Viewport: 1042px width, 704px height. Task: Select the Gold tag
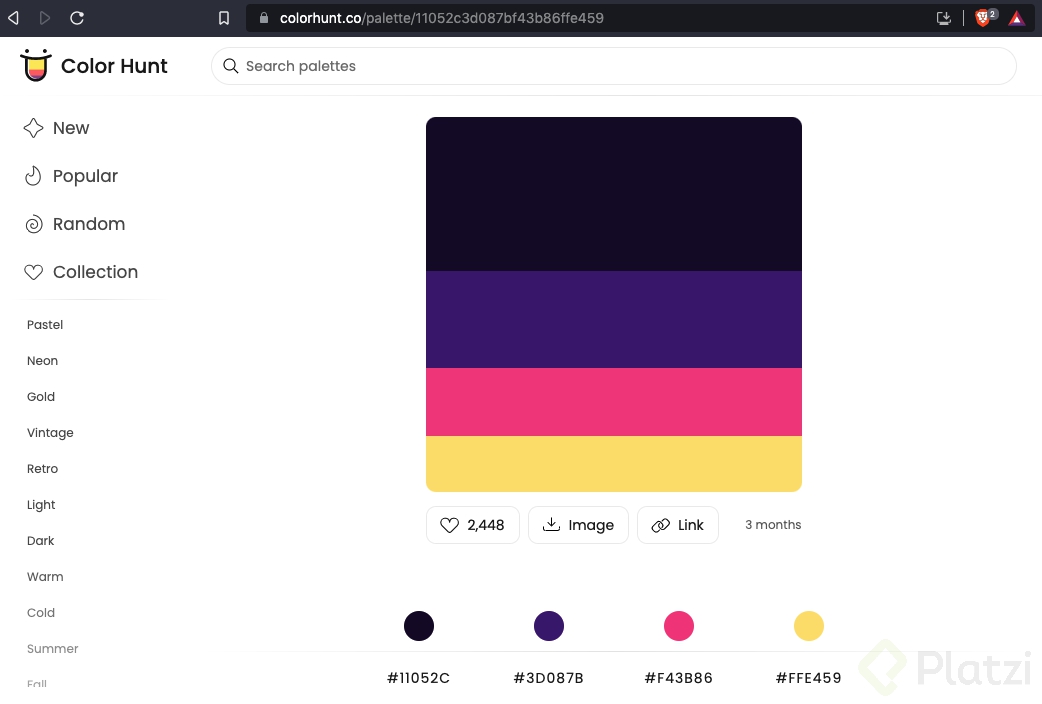(x=41, y=396)
